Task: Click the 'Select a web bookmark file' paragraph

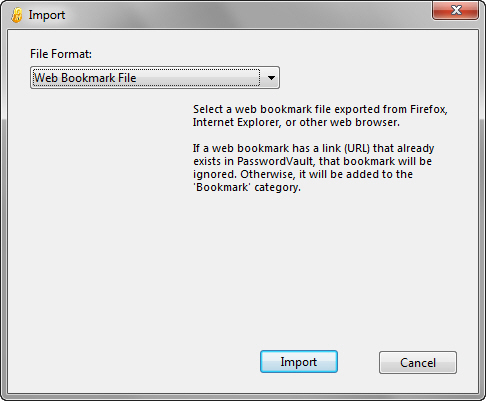Action: 320,116
